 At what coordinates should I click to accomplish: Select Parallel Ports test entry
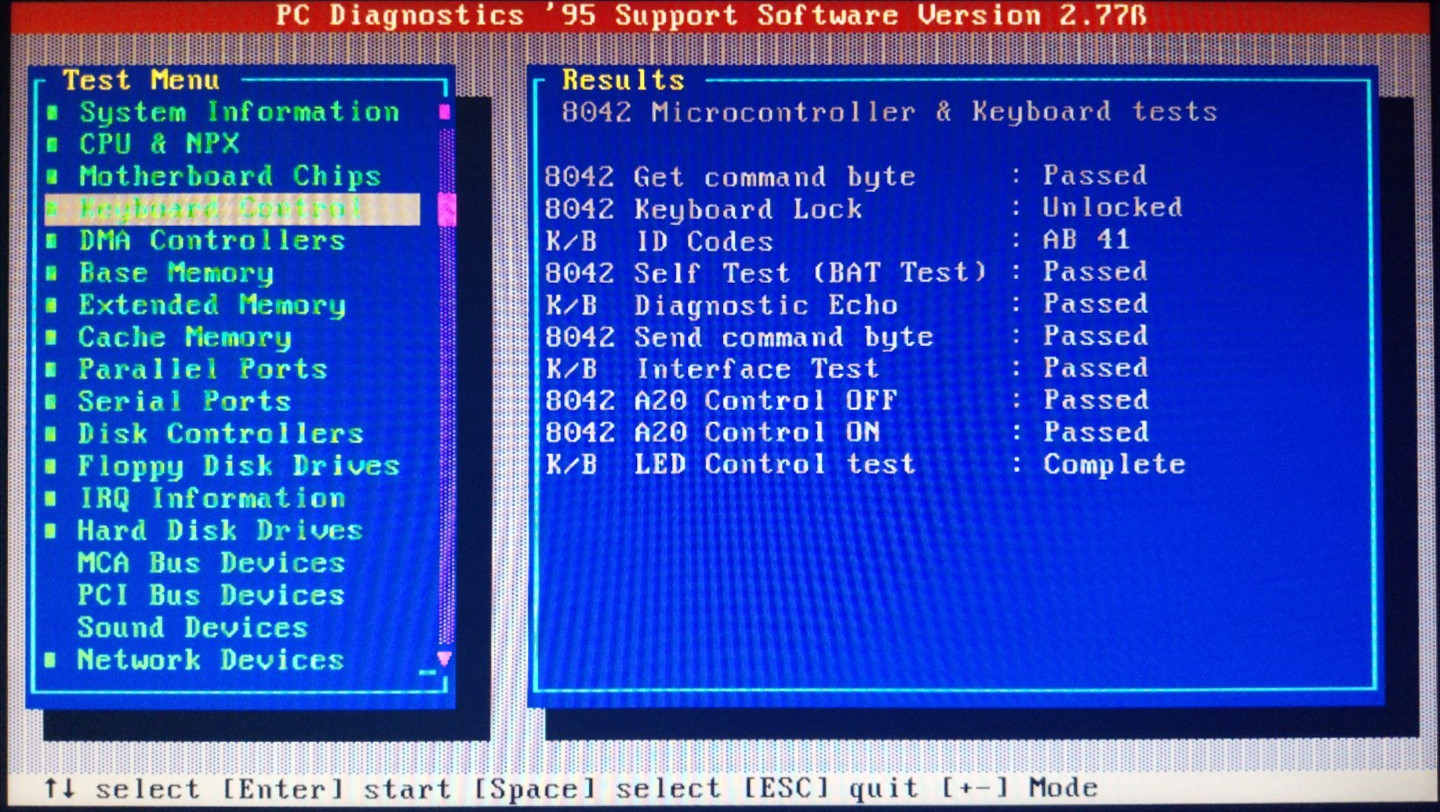click(203, 369)
